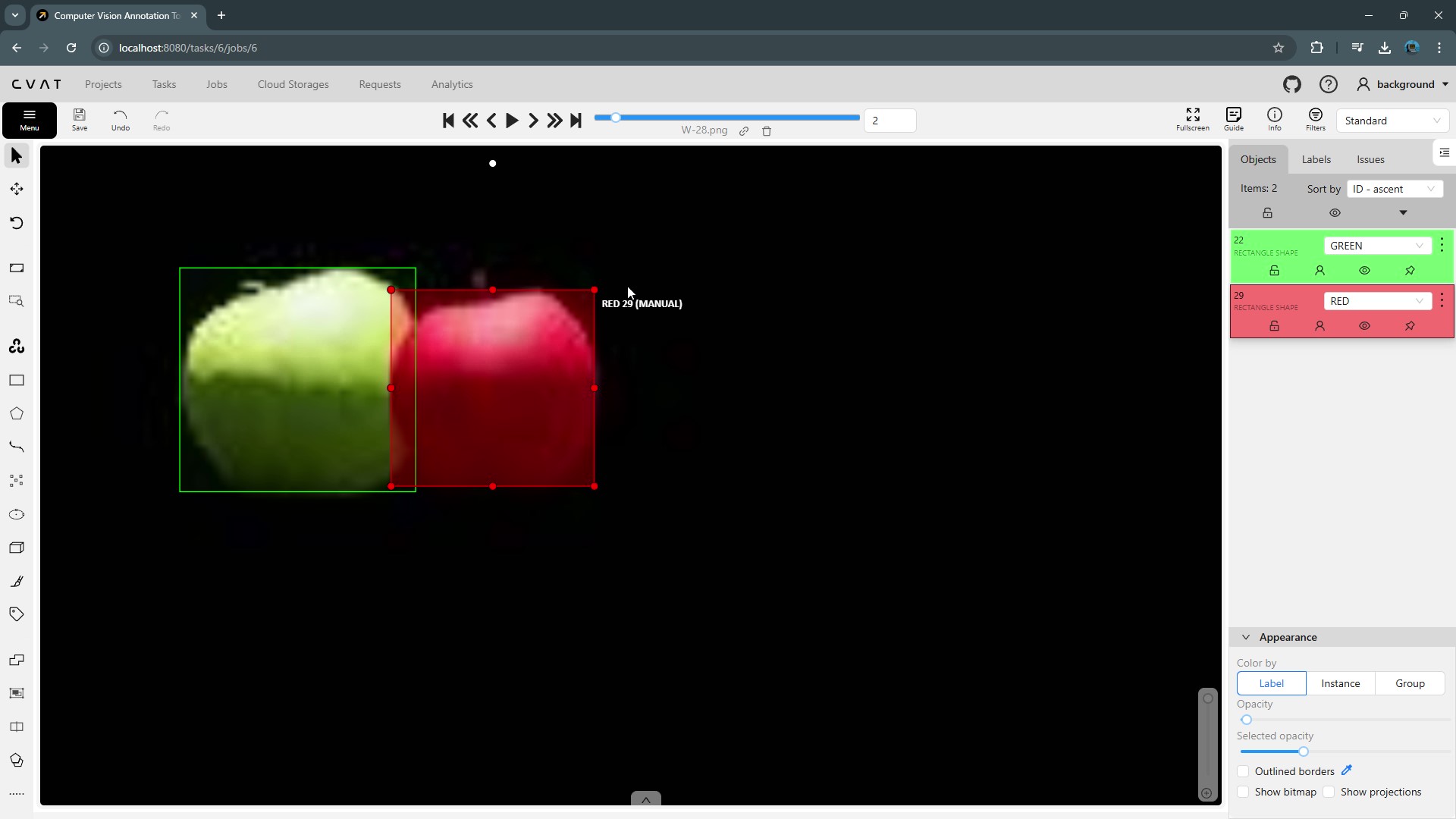Image resolution: width=1456 pixels, height=819 pixels.
Task: Hide the GREEN rectangle shape 22
Action: click(1364, 270)
